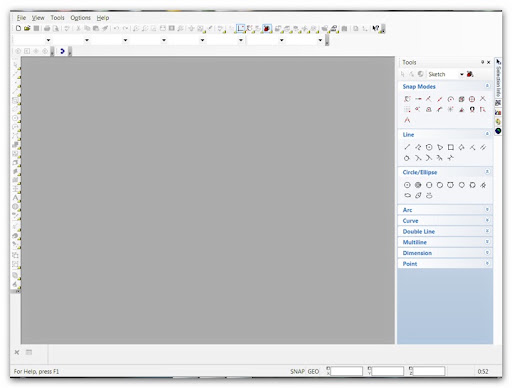The height and width of the screenshot is (388, 512).
Task: Select the Rotated Ellipse tool
Action: coord(418,195)
